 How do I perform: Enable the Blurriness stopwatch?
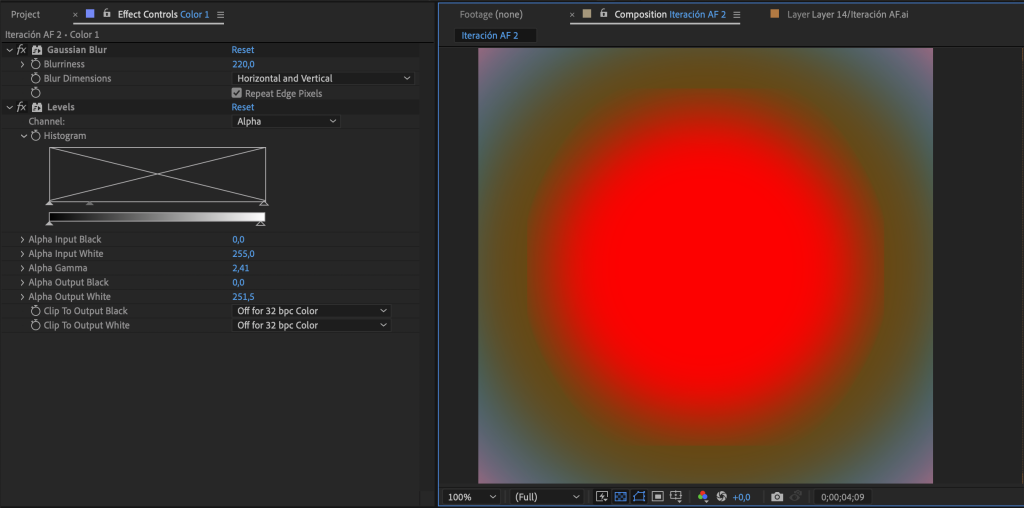point(36,64)
